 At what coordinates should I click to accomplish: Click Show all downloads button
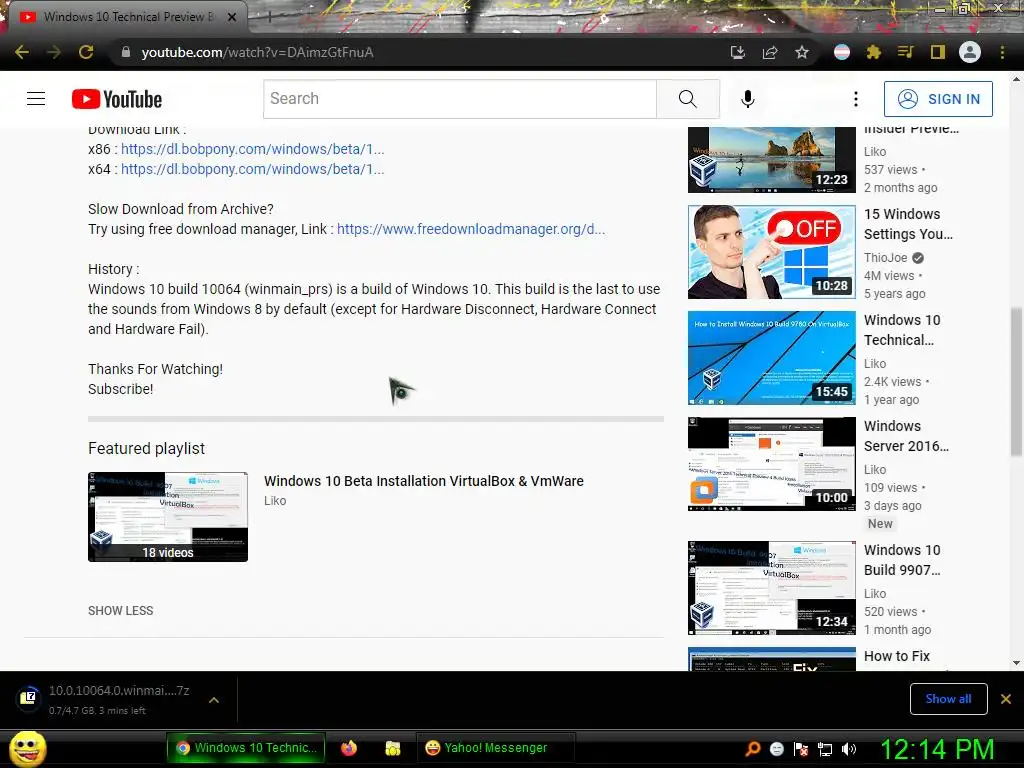[948, 699]
